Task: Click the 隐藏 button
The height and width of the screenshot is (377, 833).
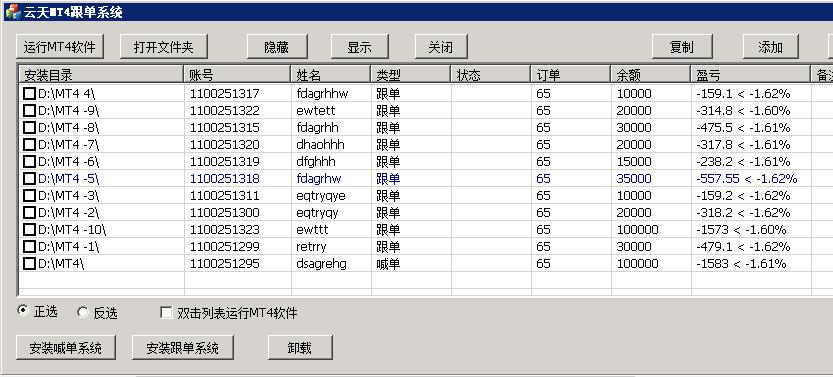Action: 277,47
